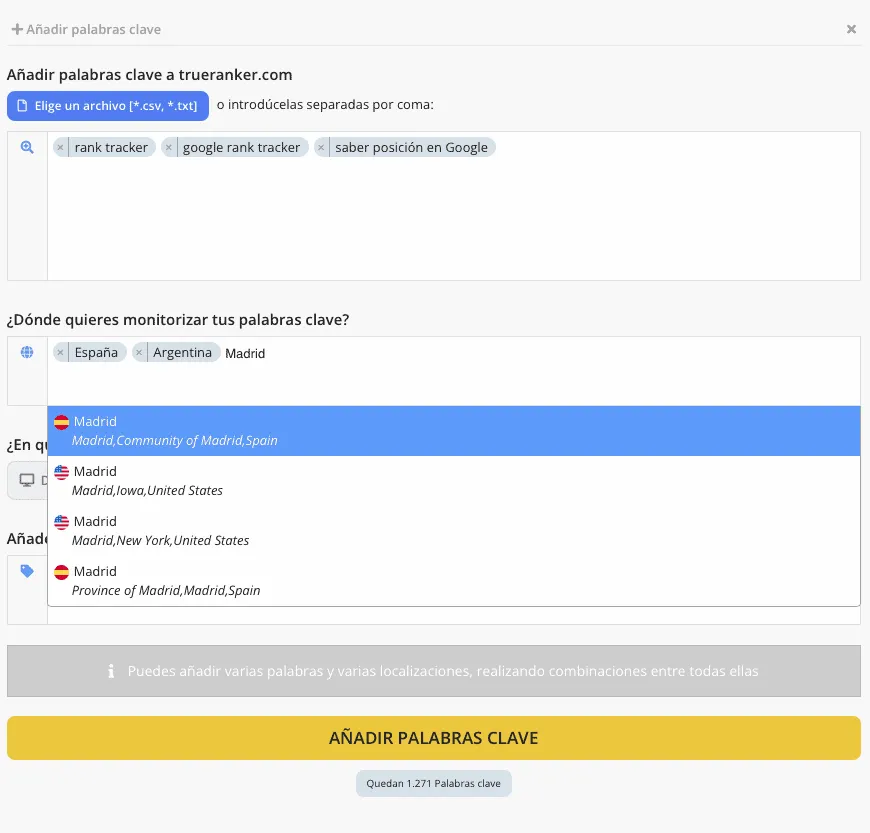
Task: Click Spain flag beside Province of Madrid
Action: pos(62,572)
